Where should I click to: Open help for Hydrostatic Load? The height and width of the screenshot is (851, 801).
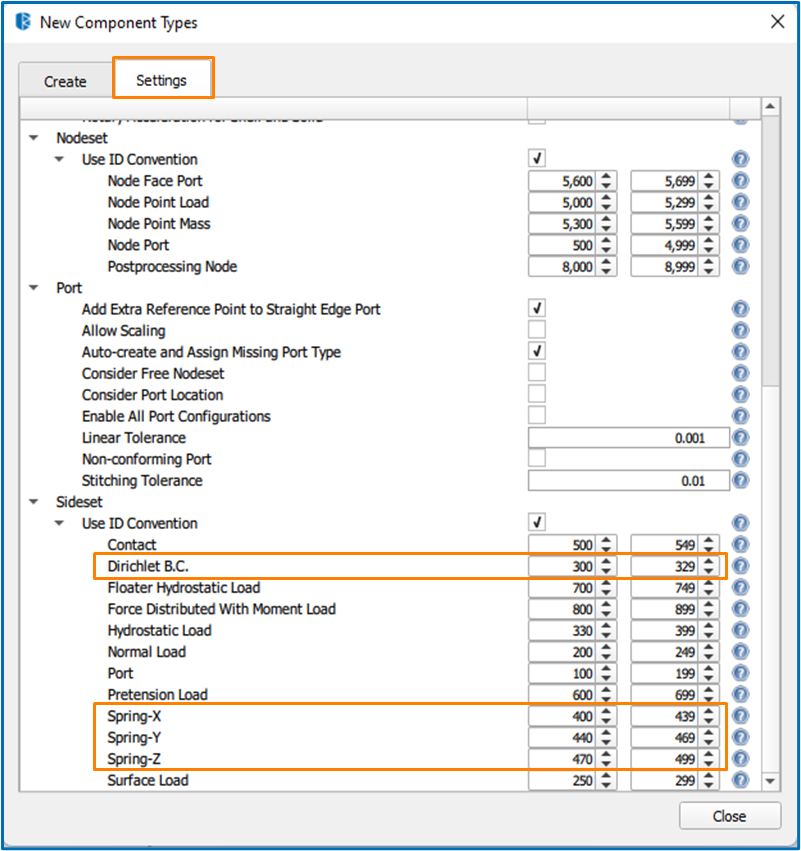740,630
